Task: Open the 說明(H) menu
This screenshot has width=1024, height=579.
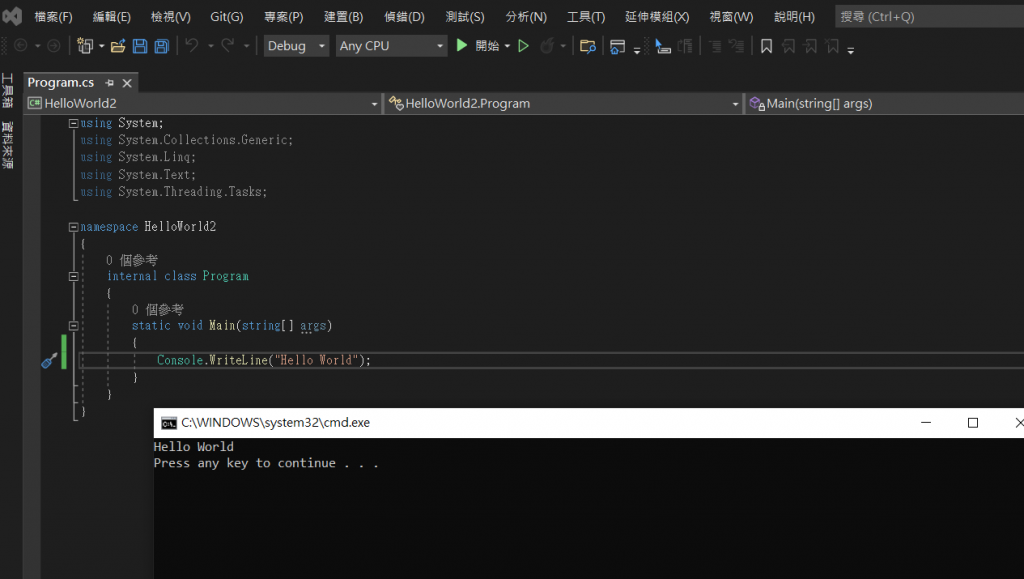Action: (794, 17)
